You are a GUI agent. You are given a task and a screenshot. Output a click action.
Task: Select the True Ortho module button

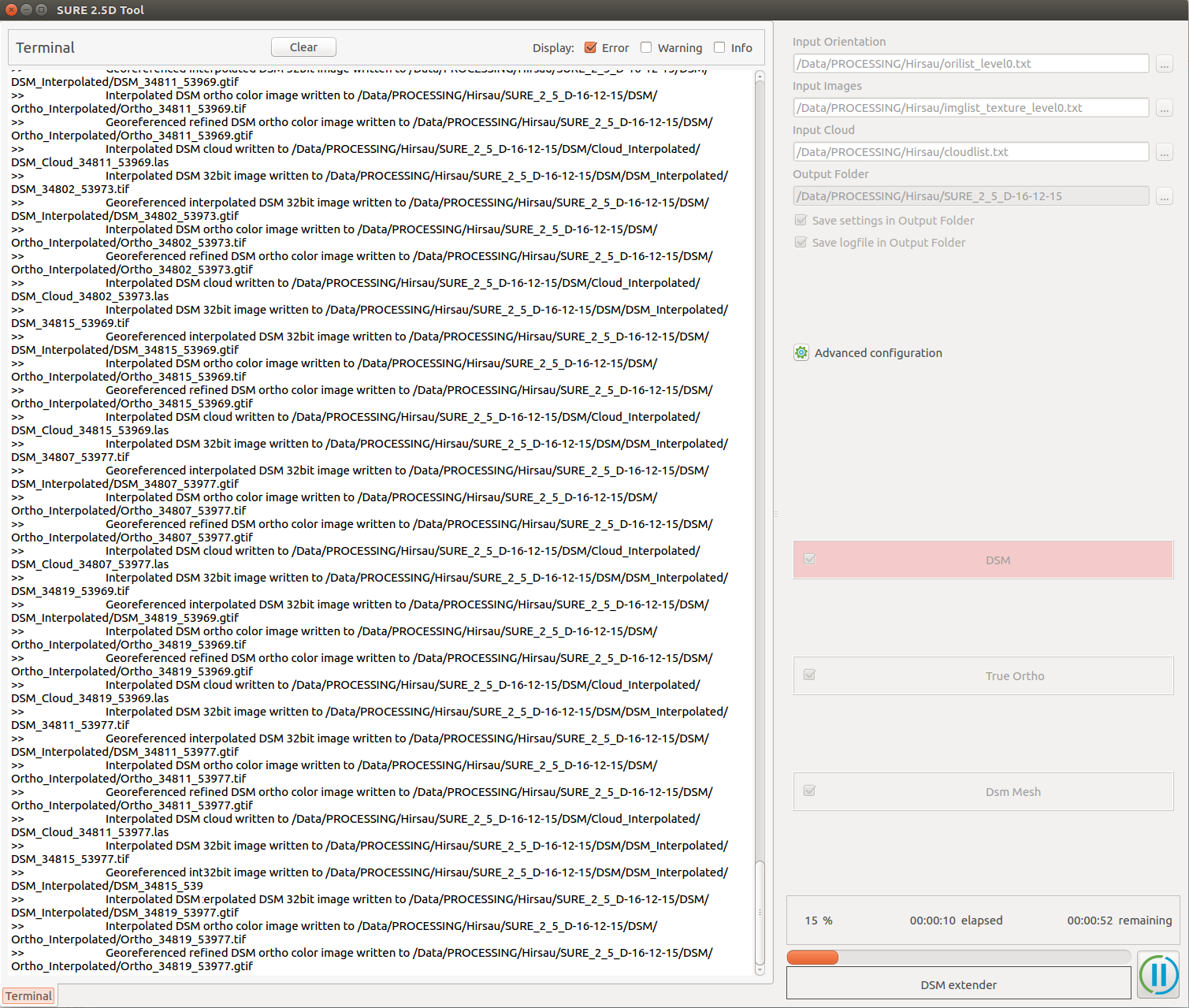(x=983, y=675)
